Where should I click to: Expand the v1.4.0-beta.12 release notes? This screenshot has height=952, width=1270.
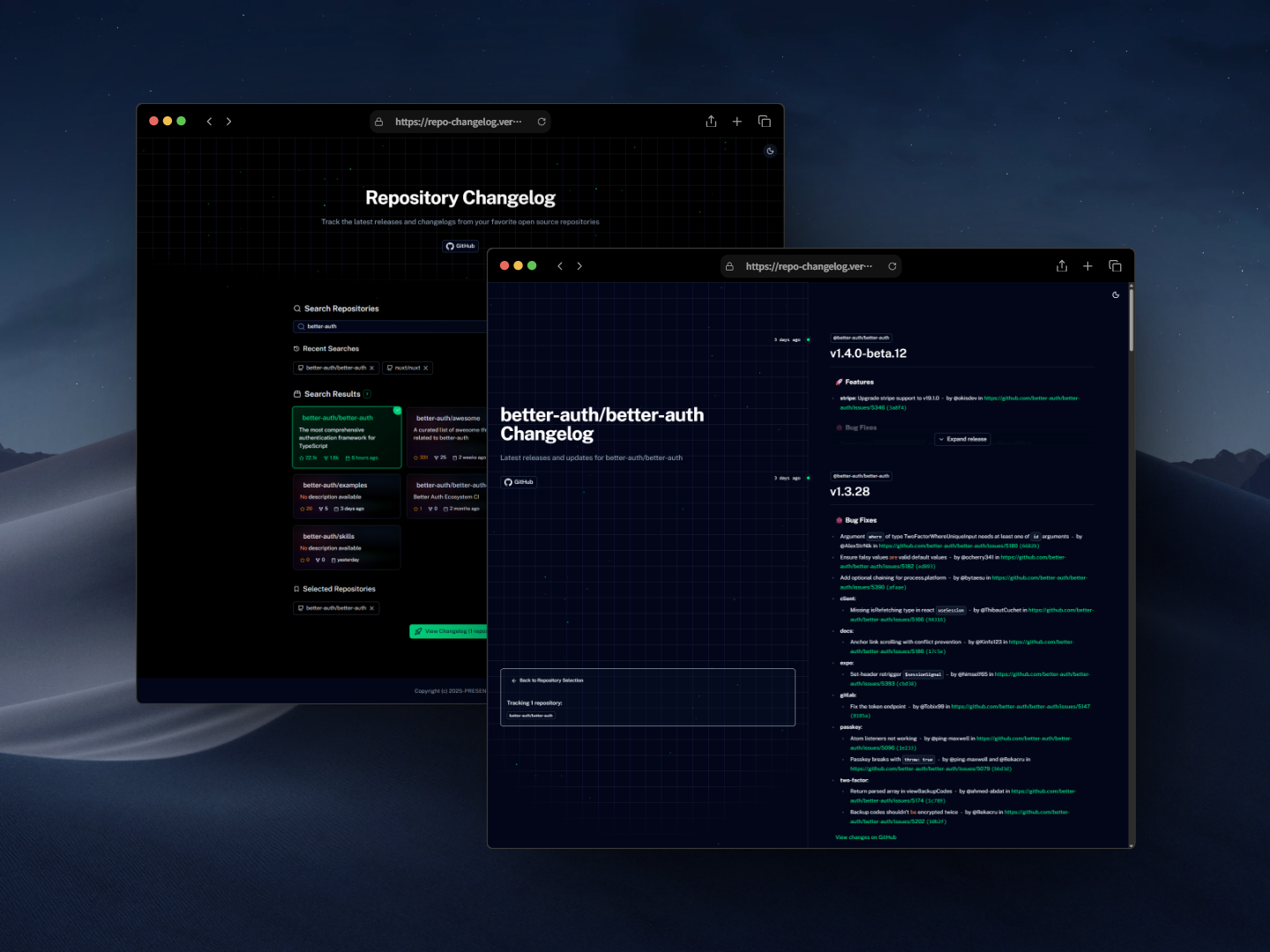click(962, 439)
